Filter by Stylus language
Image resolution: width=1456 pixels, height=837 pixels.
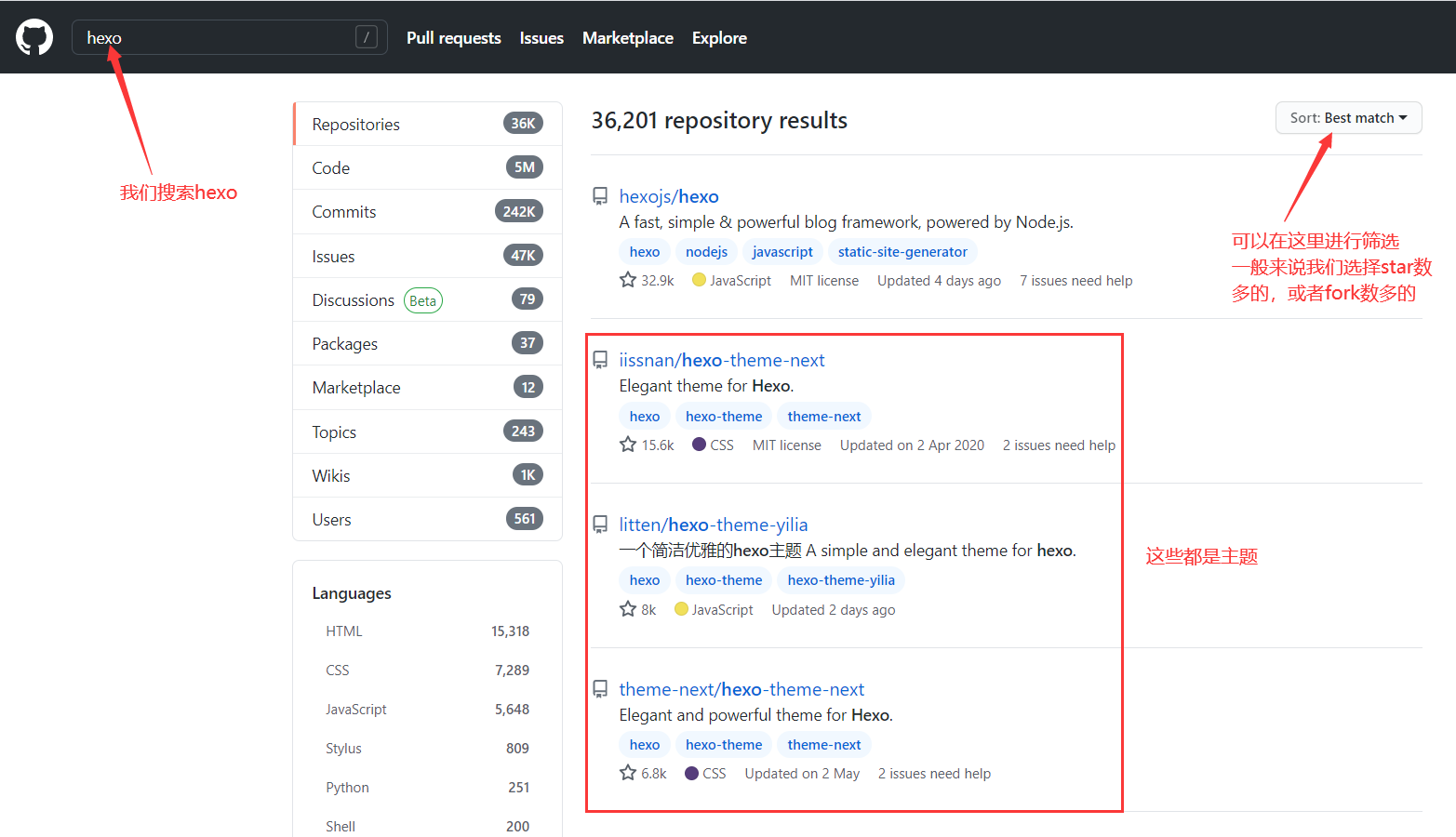pos(428,749)
